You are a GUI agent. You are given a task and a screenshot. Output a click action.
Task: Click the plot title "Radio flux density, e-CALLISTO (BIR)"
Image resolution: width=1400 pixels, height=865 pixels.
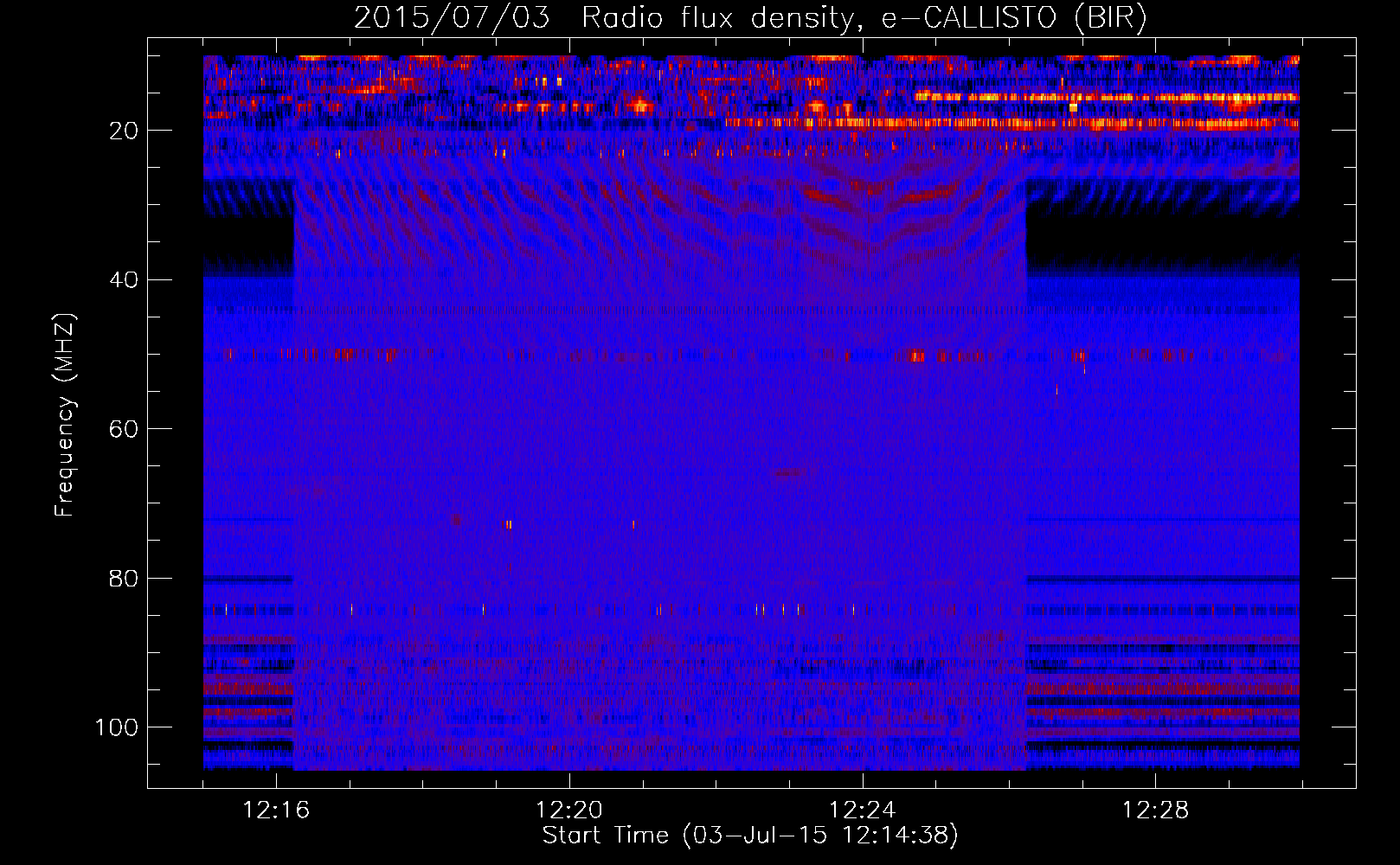coord(864,18)
